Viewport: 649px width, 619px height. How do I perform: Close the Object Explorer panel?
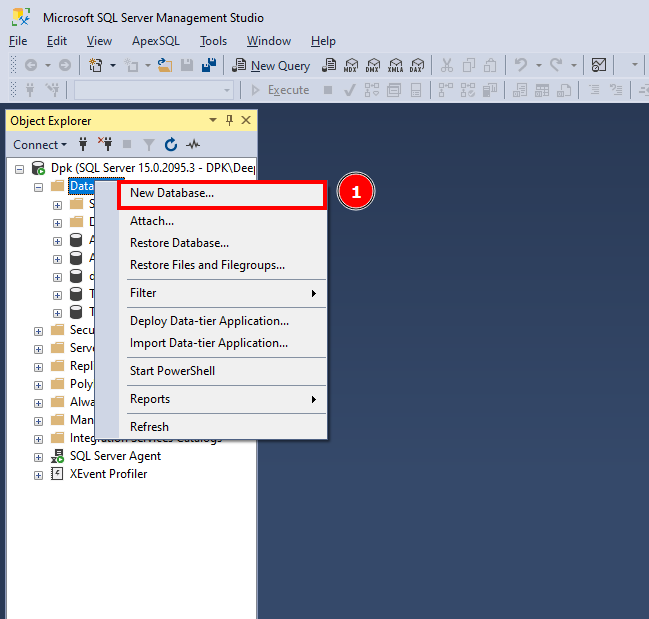coord(246,120)
